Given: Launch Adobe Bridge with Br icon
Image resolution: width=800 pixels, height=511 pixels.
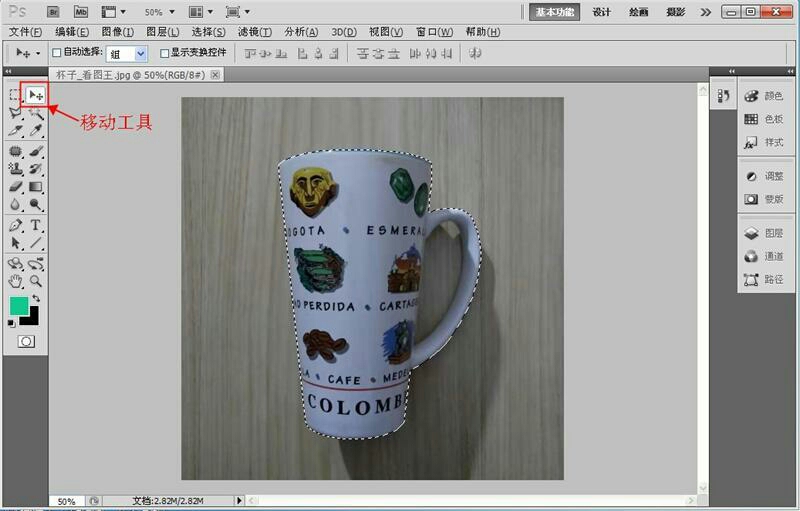Looking at the screenshot, I should (x=53, y=12).
